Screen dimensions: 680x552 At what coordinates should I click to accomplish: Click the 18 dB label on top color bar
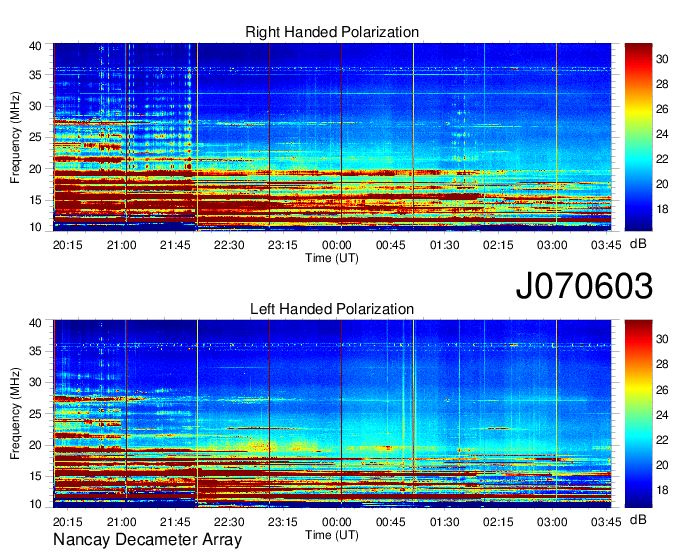tap(662, 209)
